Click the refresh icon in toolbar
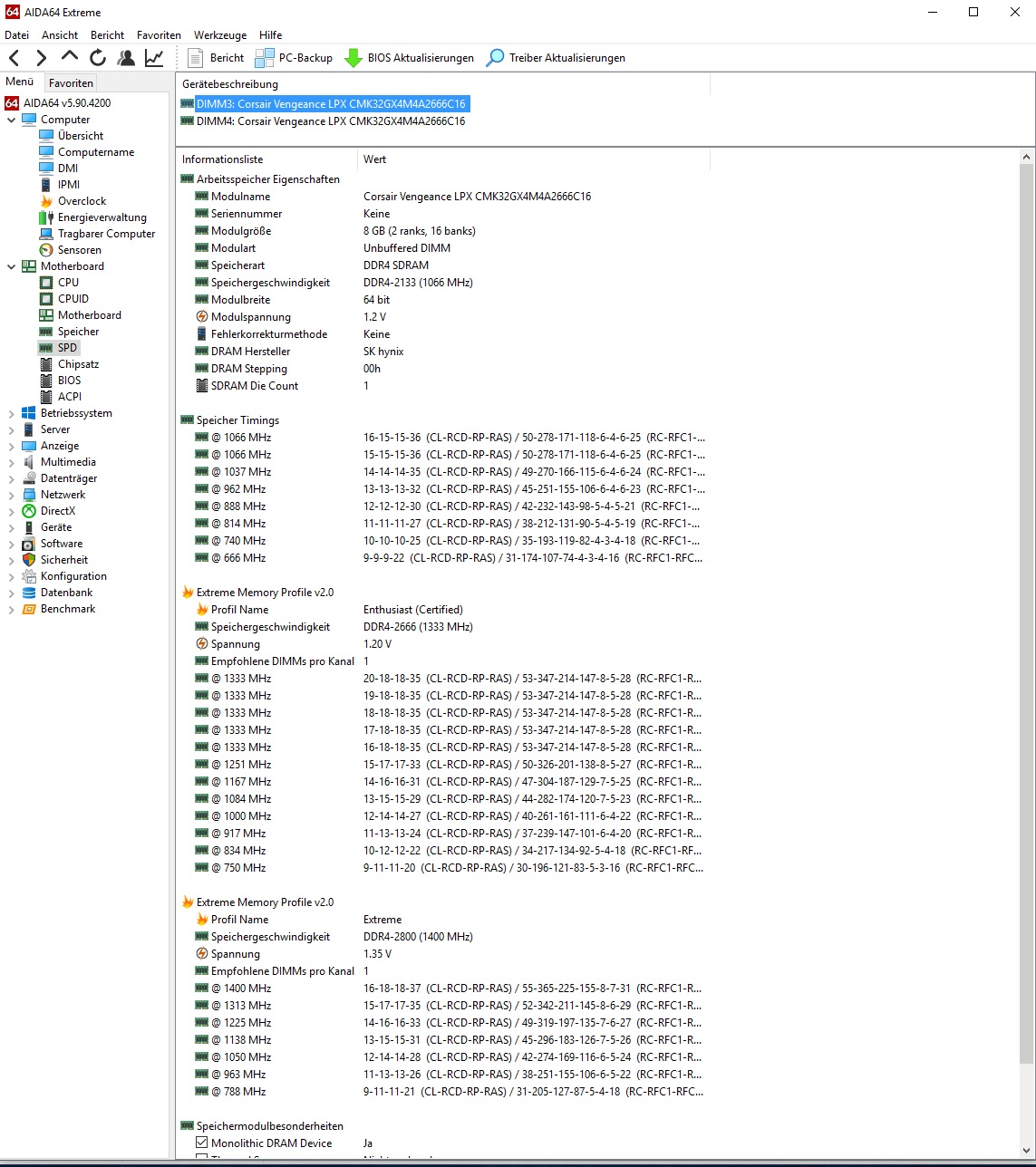This screenshot has width=1036, height=1167. [x=98, y=58]
